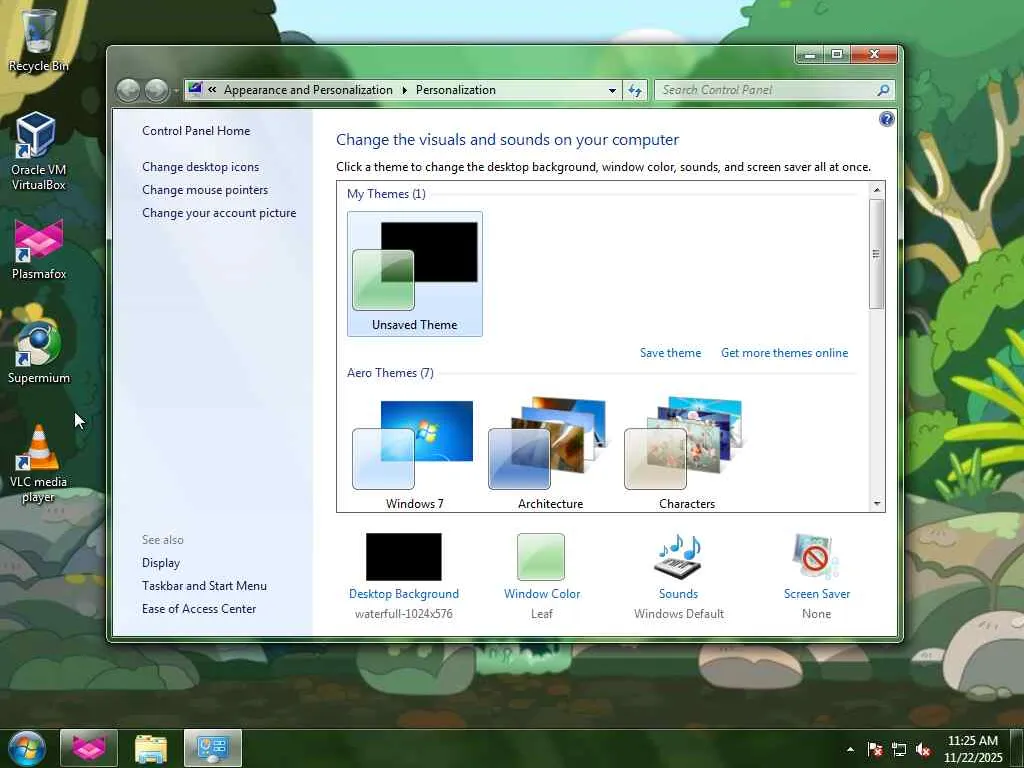This screenshot has width=1024, height=768.
Task: Click Change your account picture link
Action: pos(219,213)
